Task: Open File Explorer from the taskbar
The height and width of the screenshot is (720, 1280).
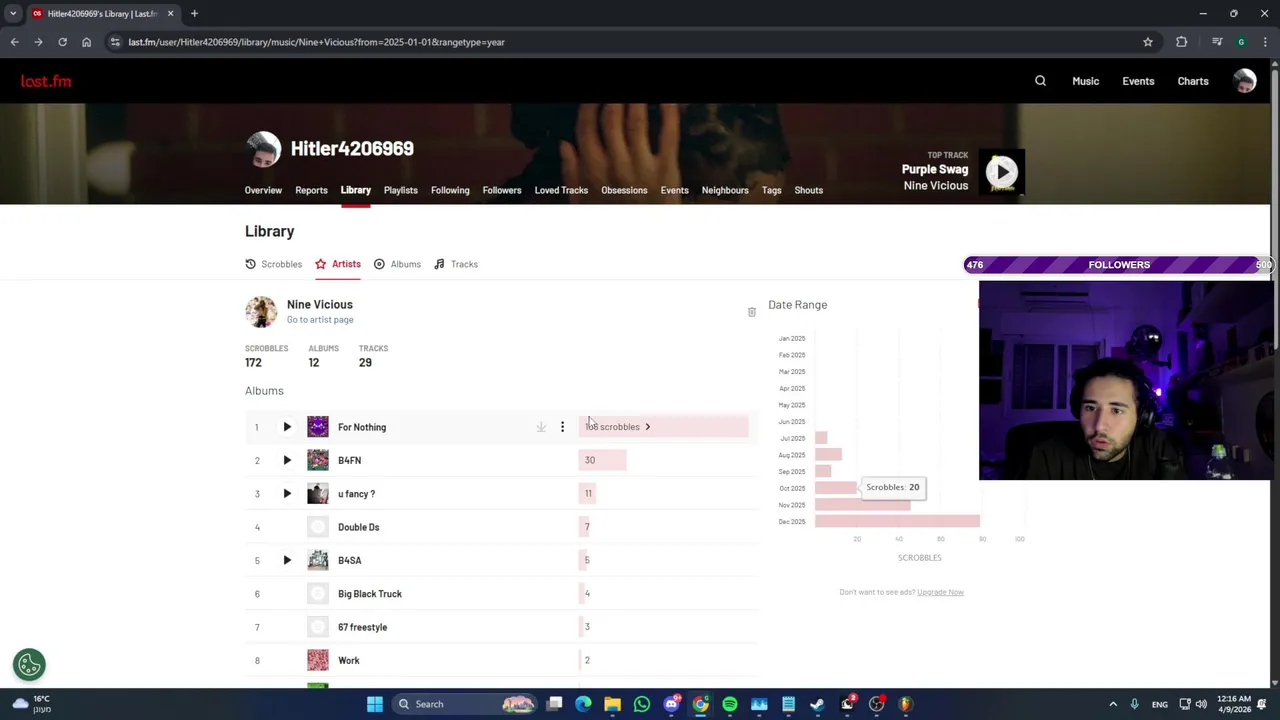Action: pos(613,704)
